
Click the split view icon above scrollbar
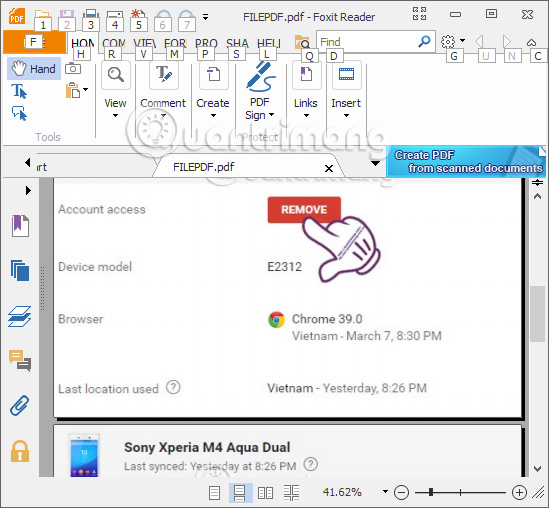tap(537, 183)
